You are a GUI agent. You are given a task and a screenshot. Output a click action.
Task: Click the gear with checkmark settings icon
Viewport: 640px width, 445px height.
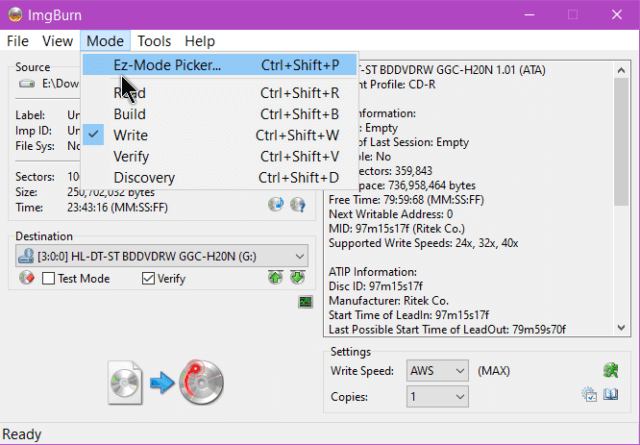pos(589,394)
